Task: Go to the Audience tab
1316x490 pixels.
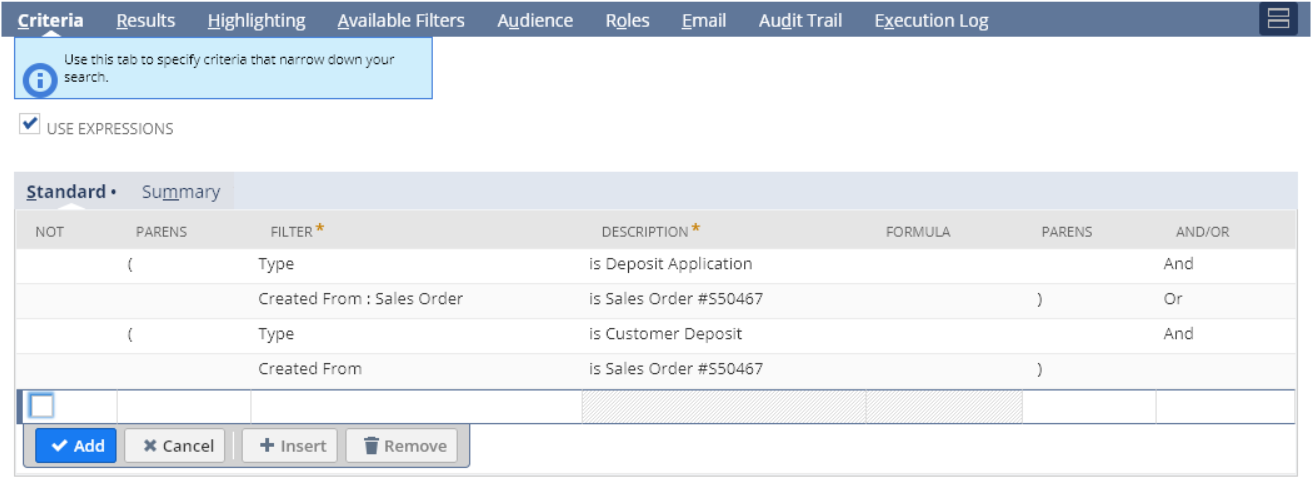Action: (x=535, y=20)
